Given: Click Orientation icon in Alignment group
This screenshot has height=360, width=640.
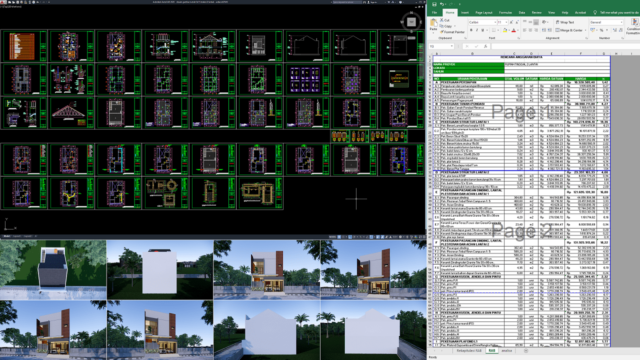Looking at the screenshot, I should [x=544, y=22].
